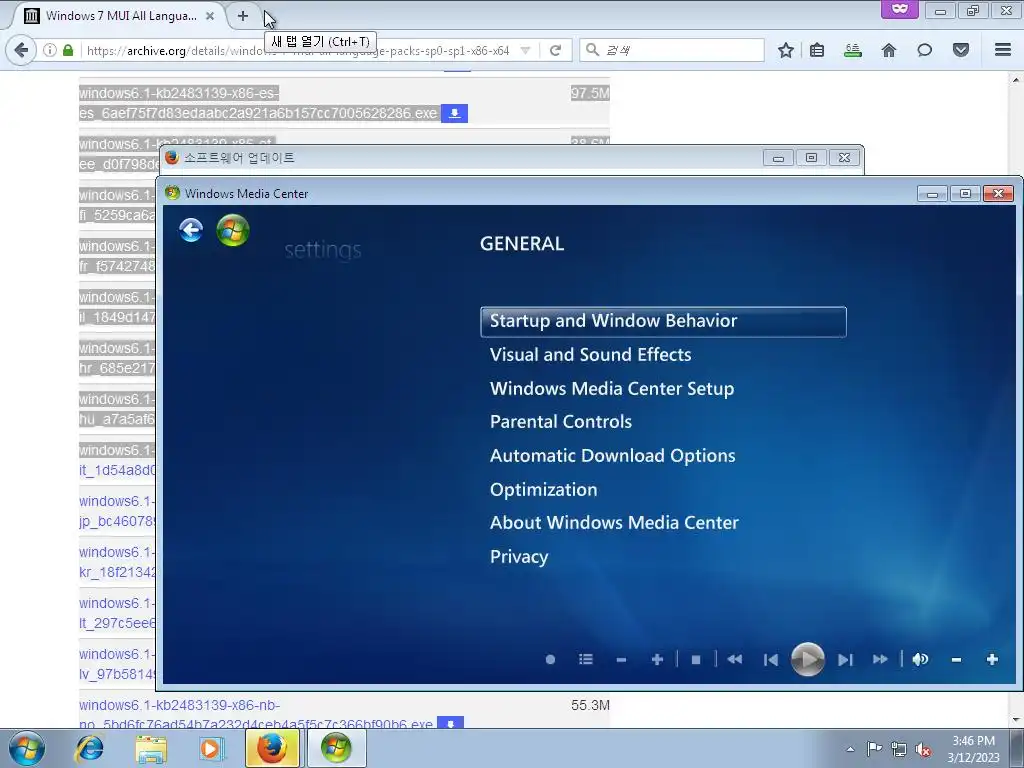
Task: Open Windows Explorer from the taskbar
Action: (151, 748)
